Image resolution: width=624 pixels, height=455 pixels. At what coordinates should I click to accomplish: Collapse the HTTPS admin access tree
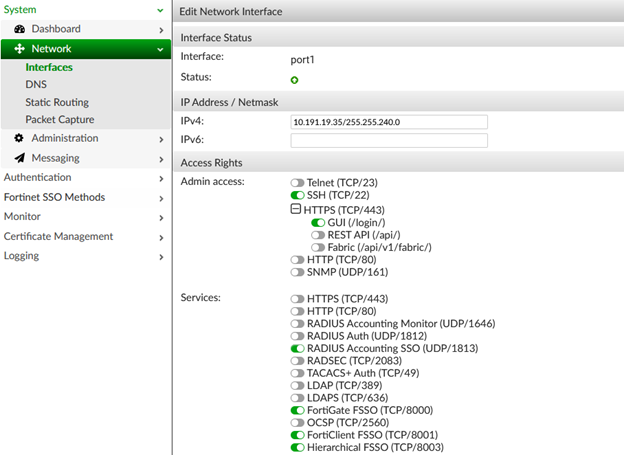click(295, 210)
